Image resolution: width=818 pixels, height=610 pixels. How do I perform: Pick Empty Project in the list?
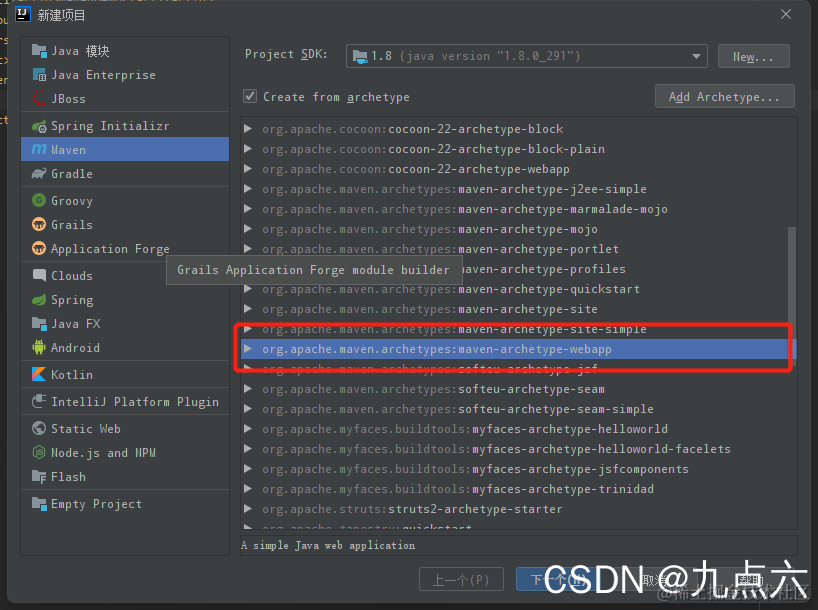125,504
